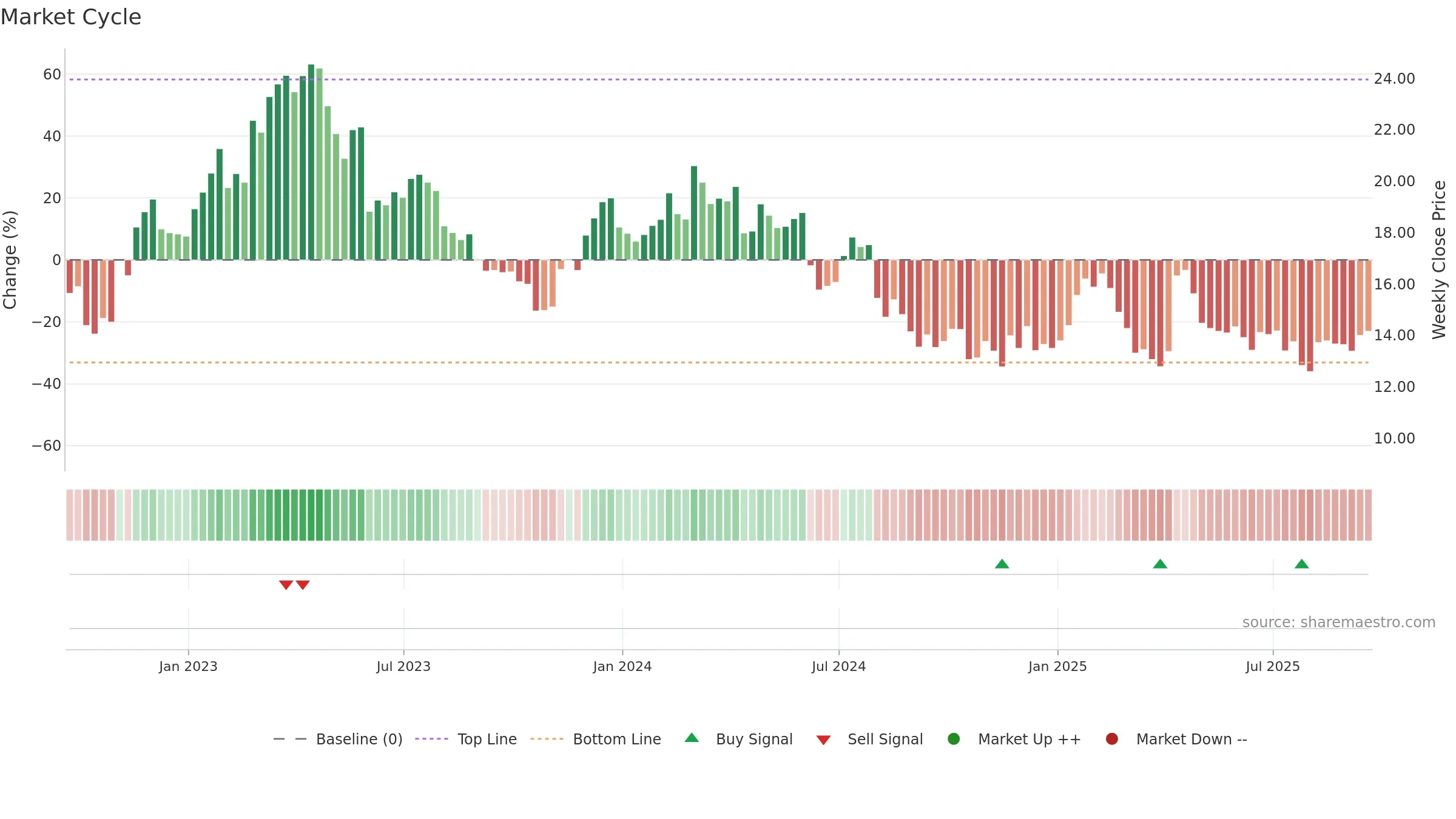Open the source: sharemaestro.com text
Screen dimensions: 1456x819
click(x=1339, y=622)
